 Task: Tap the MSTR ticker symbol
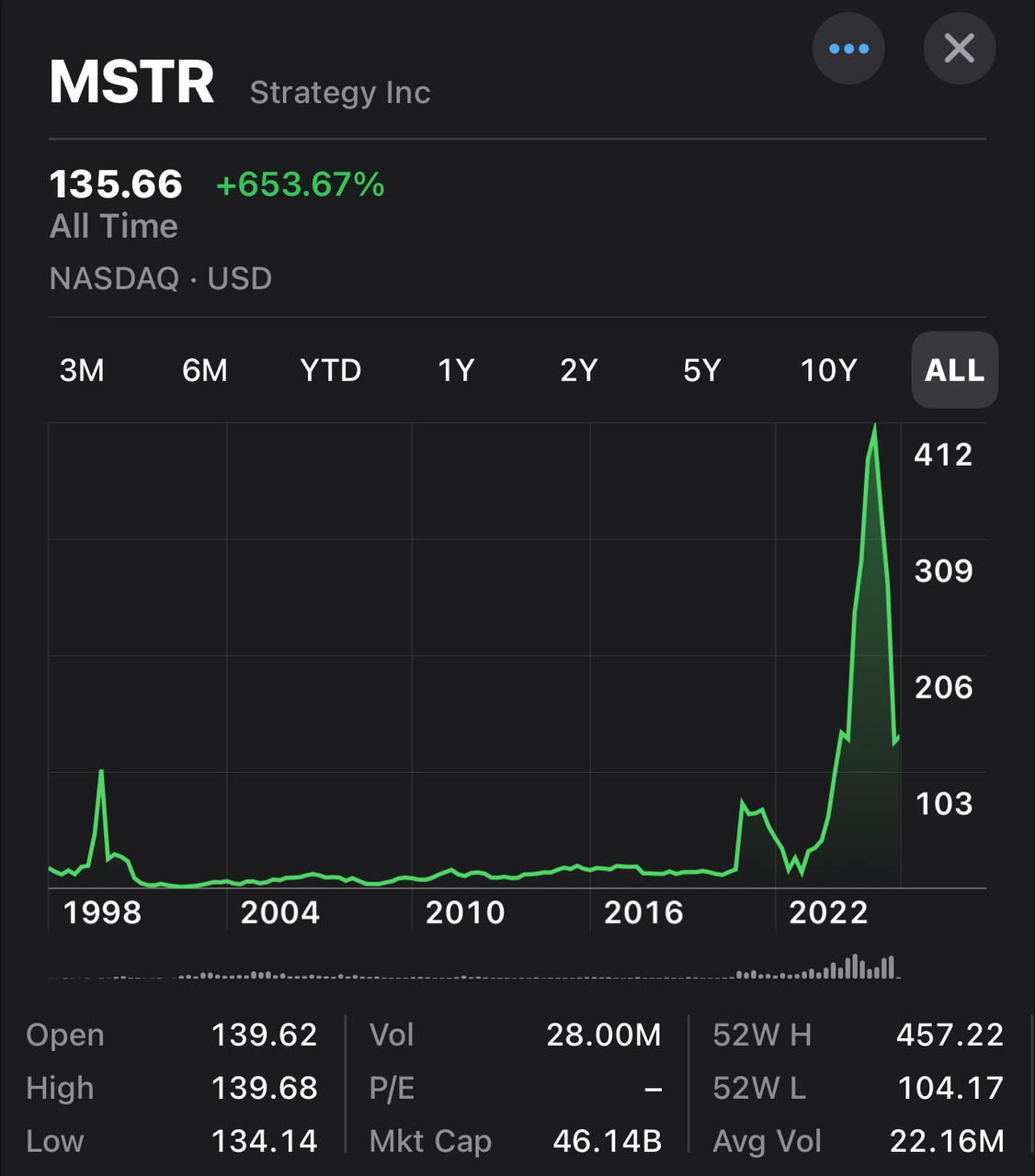131,82
